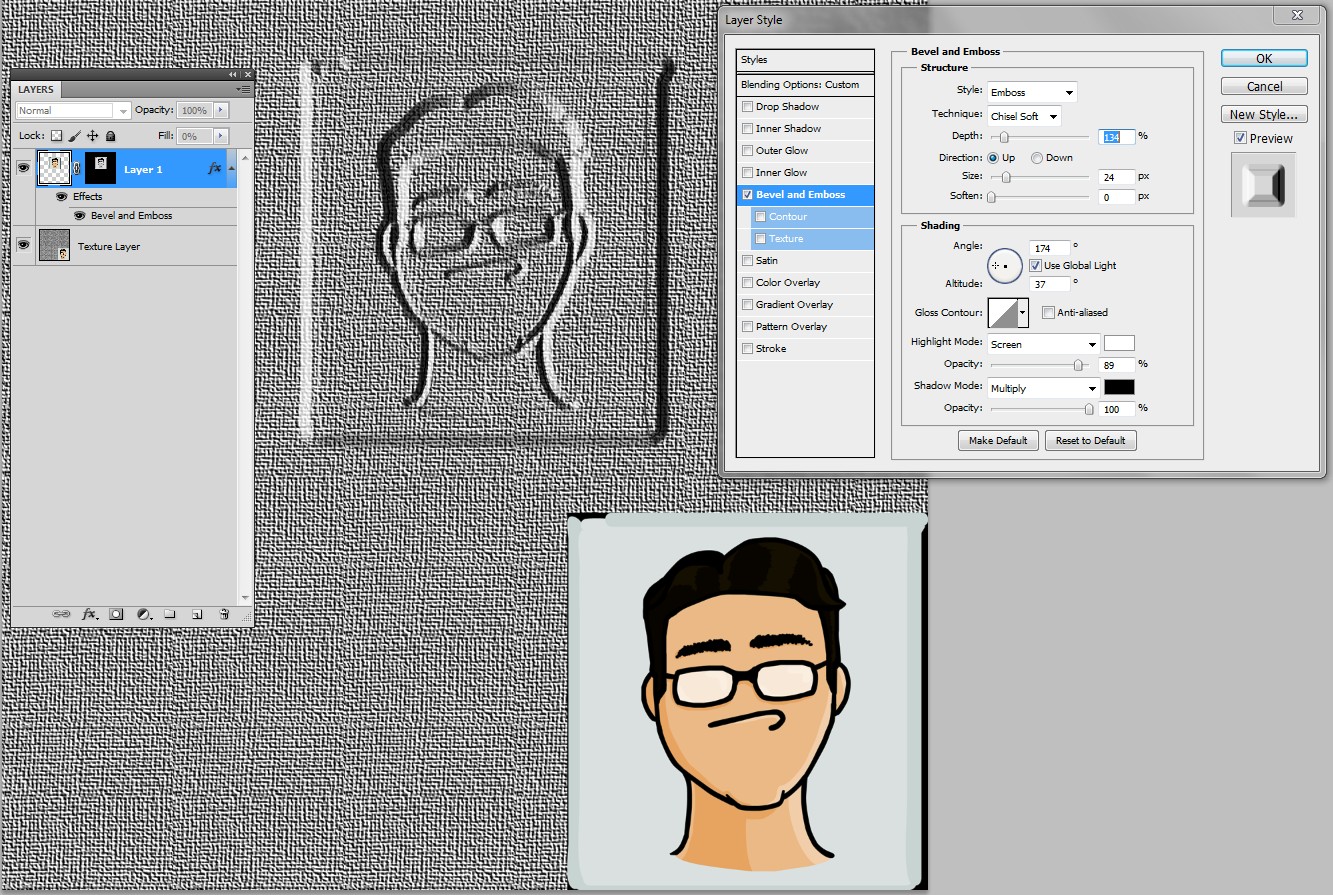Select the Texture Layer thumbnail

tap(54, 246)
